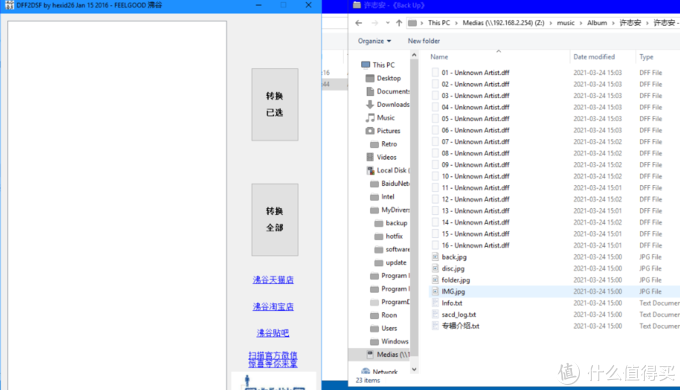
Task: Open Documents icon in navigation pane
Action: point(370,92)
